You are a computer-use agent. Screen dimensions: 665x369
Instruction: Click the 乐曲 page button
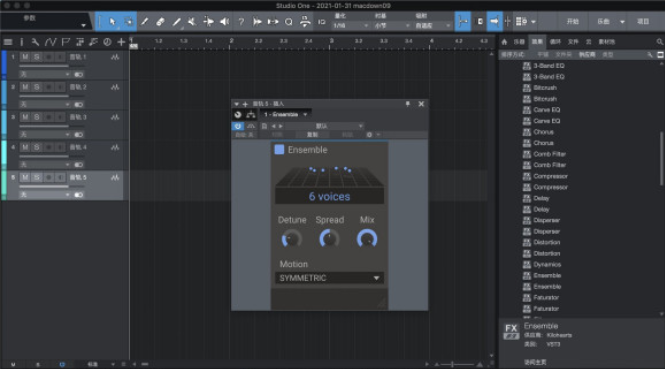(604, 22)
